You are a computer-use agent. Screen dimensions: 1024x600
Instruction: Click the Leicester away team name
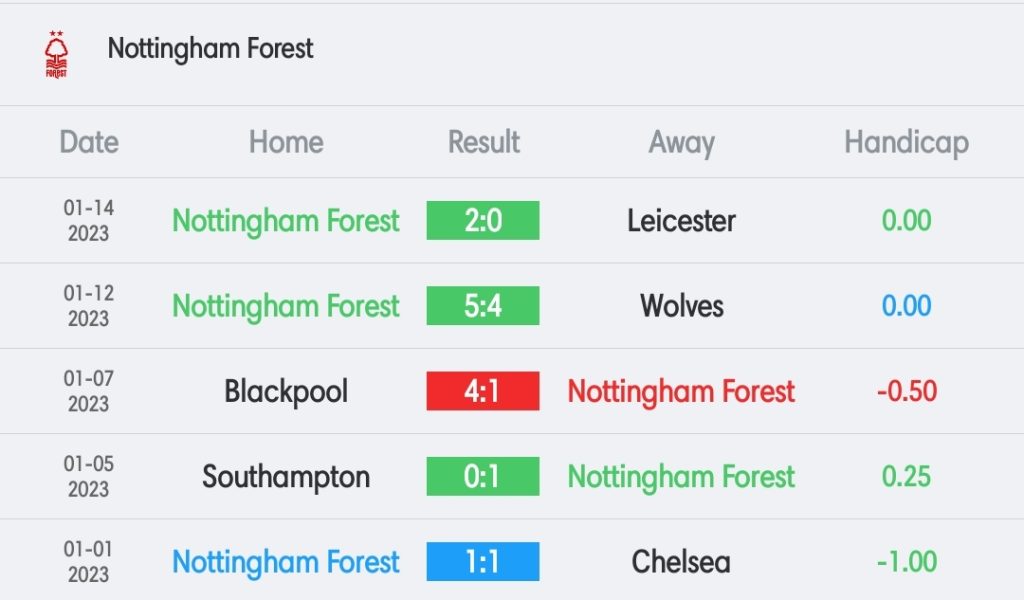click(681, 221)
